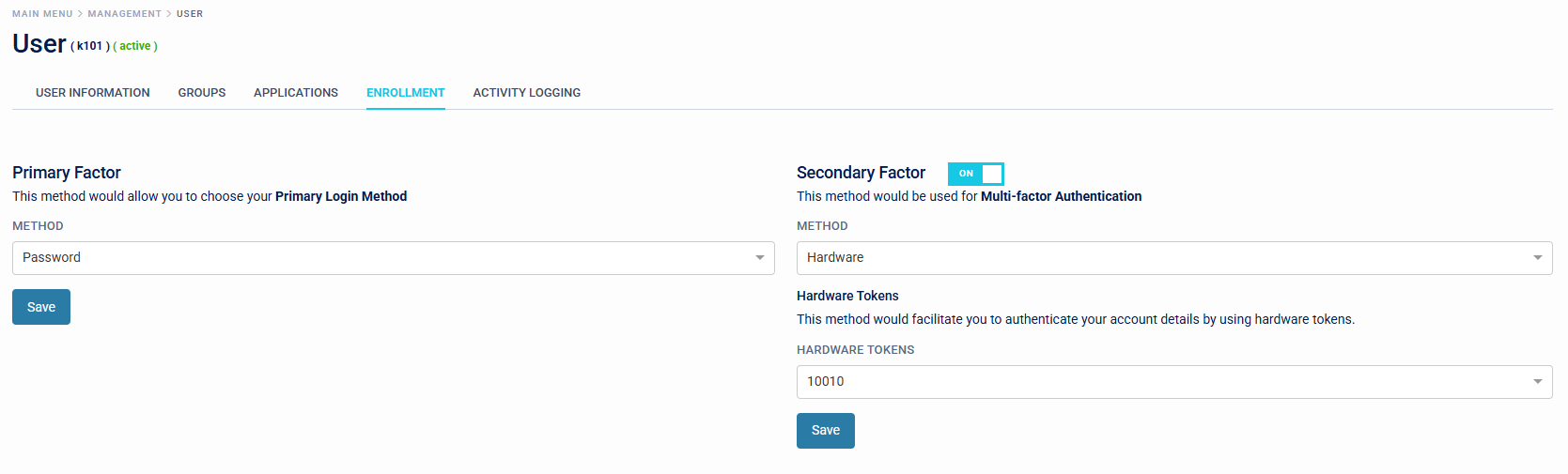Screen dimensions: 1568x474
Task: Turn off the Secondary Factor toggle
Action: coord(975,174)
